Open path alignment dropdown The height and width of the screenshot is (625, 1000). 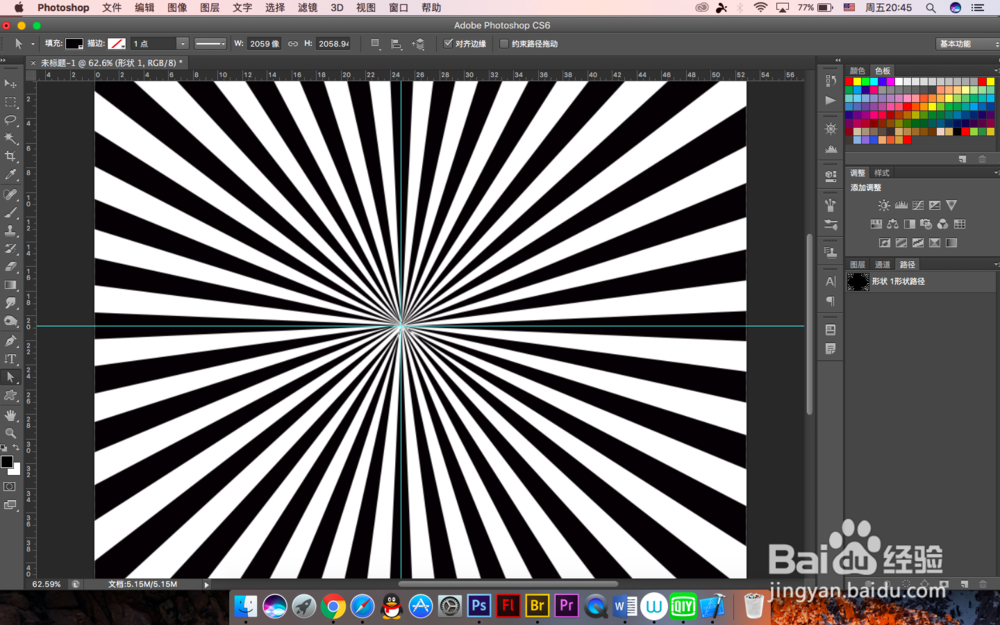(396, 43)
